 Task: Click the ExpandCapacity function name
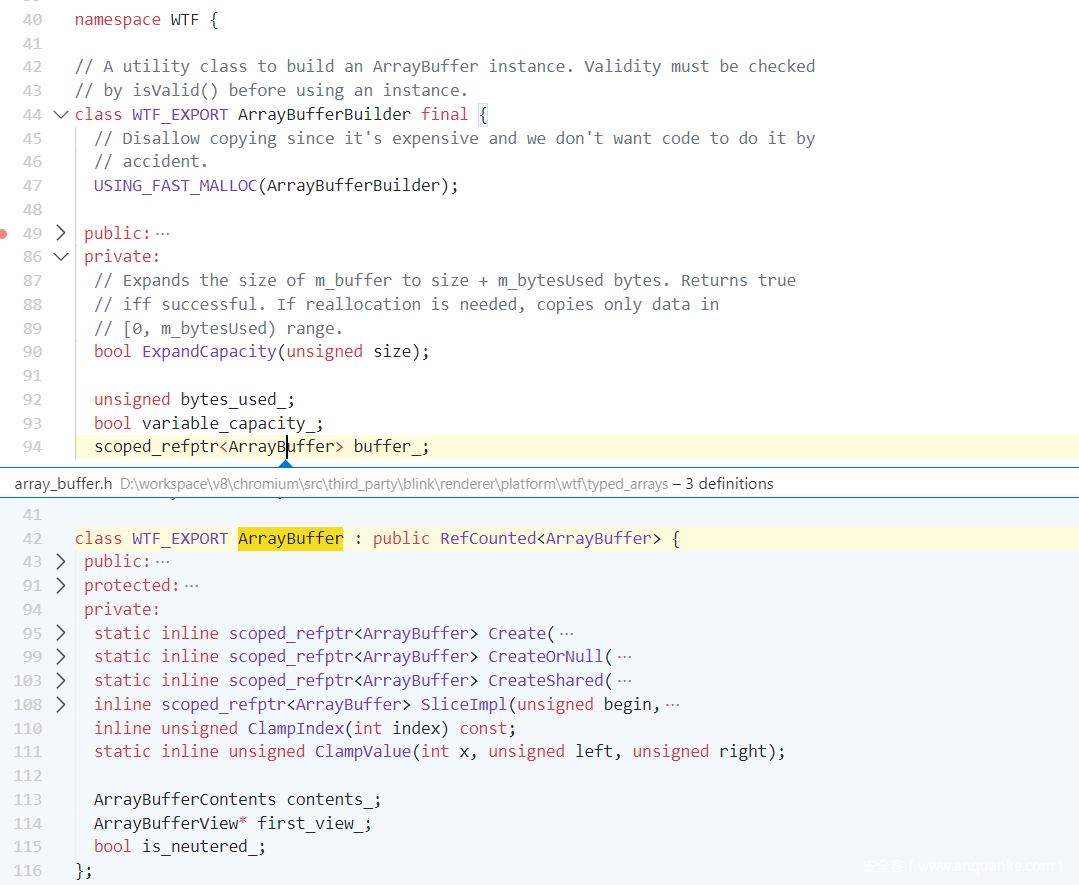coord(209,352)
